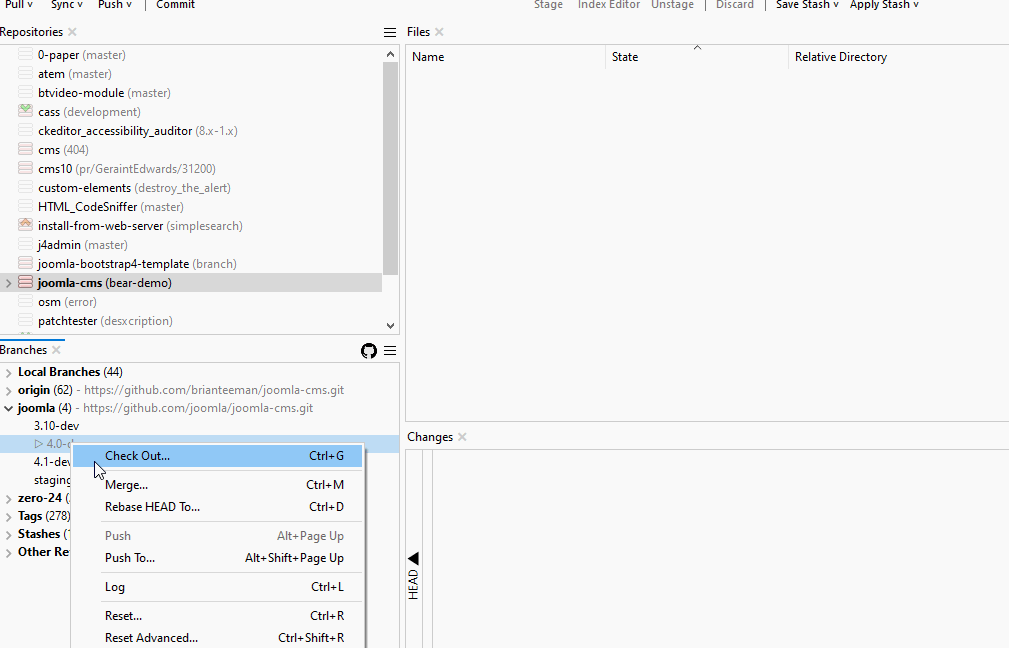Click the Commit toolbar button
1009x648 pixels.
pos(175,5)
